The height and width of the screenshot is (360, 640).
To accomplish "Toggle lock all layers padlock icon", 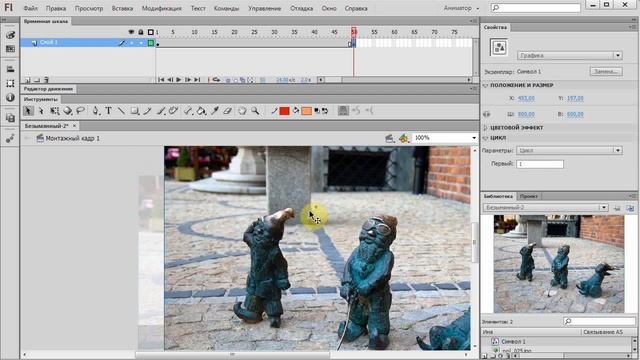I will pos(141,32).
